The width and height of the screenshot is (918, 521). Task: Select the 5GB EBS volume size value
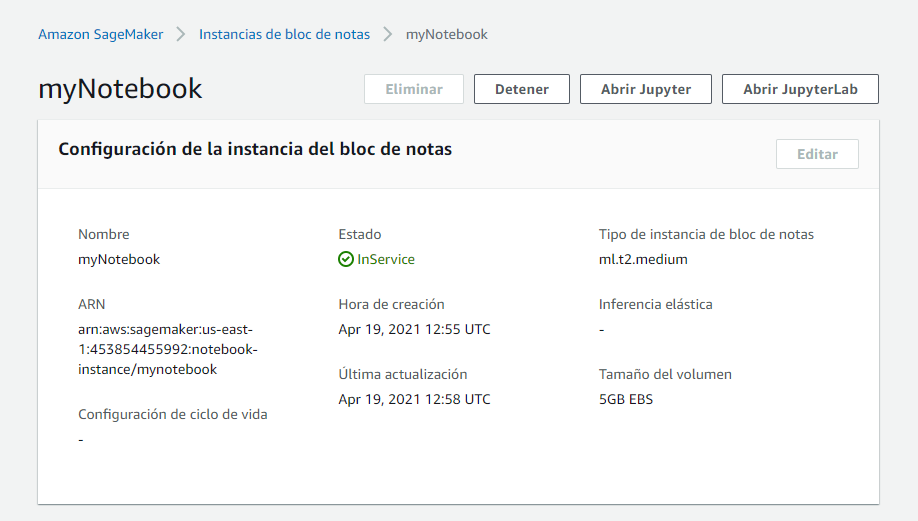coord(625,399)
